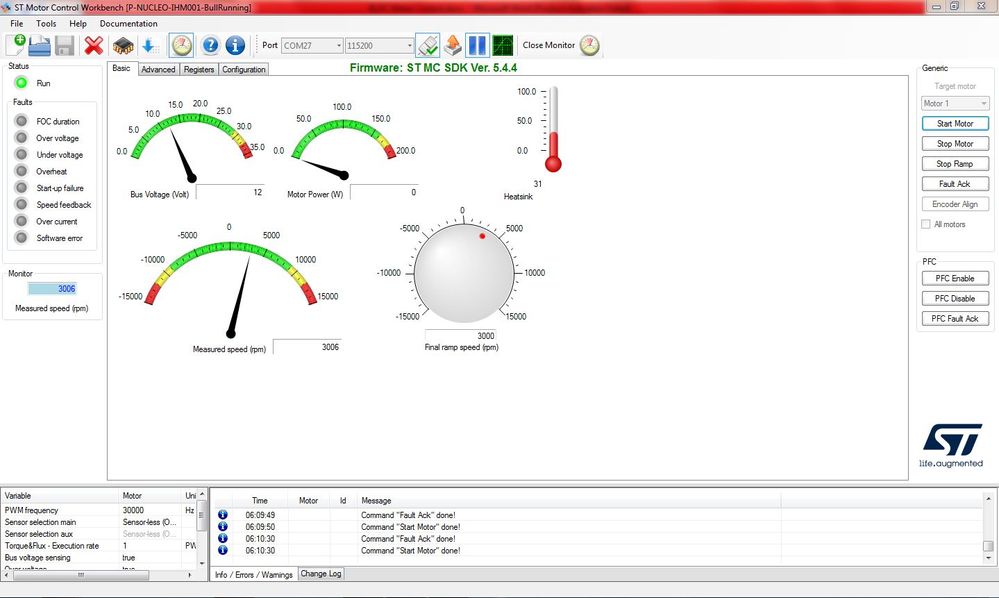Screen dimensions: 999x598
Task: Open help via the question mark icon
Action: 210,45
